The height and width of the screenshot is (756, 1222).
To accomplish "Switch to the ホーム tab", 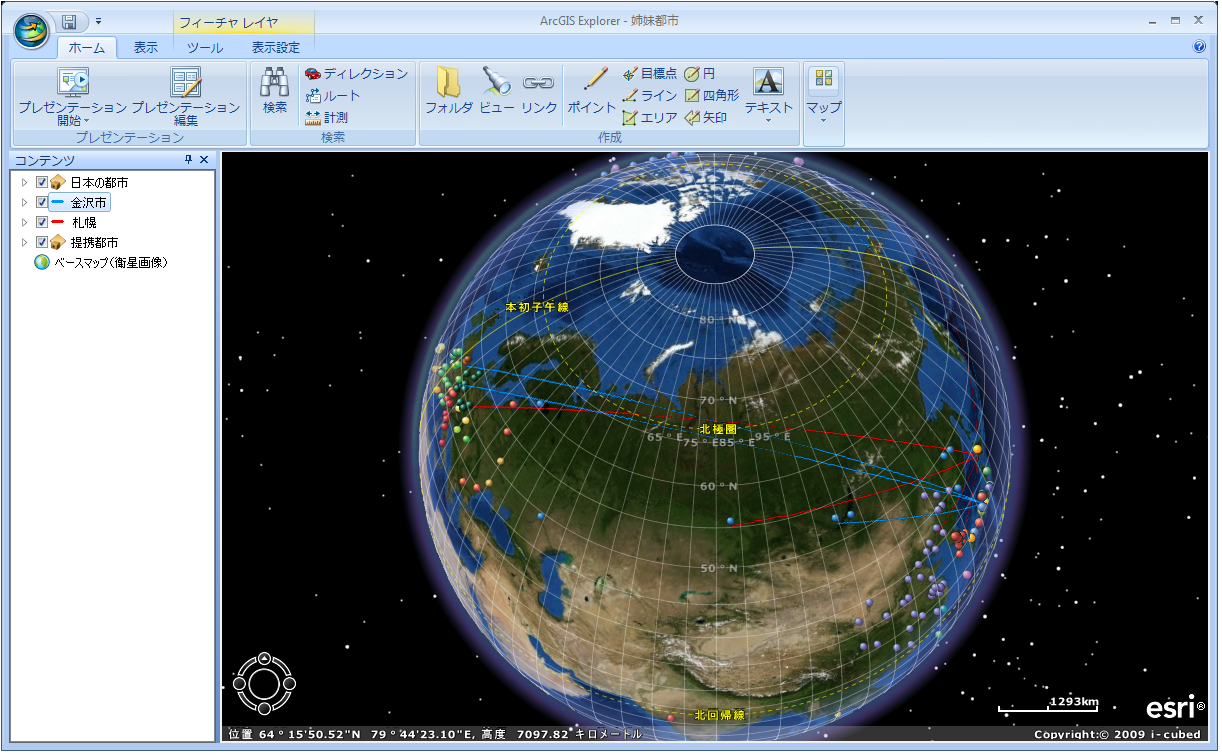I will (87, 47).
